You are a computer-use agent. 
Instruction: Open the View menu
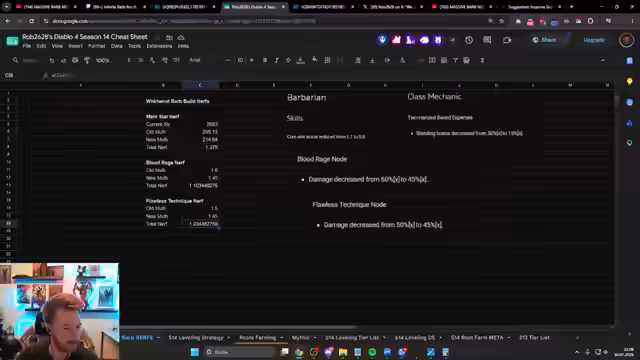[57, 46]
